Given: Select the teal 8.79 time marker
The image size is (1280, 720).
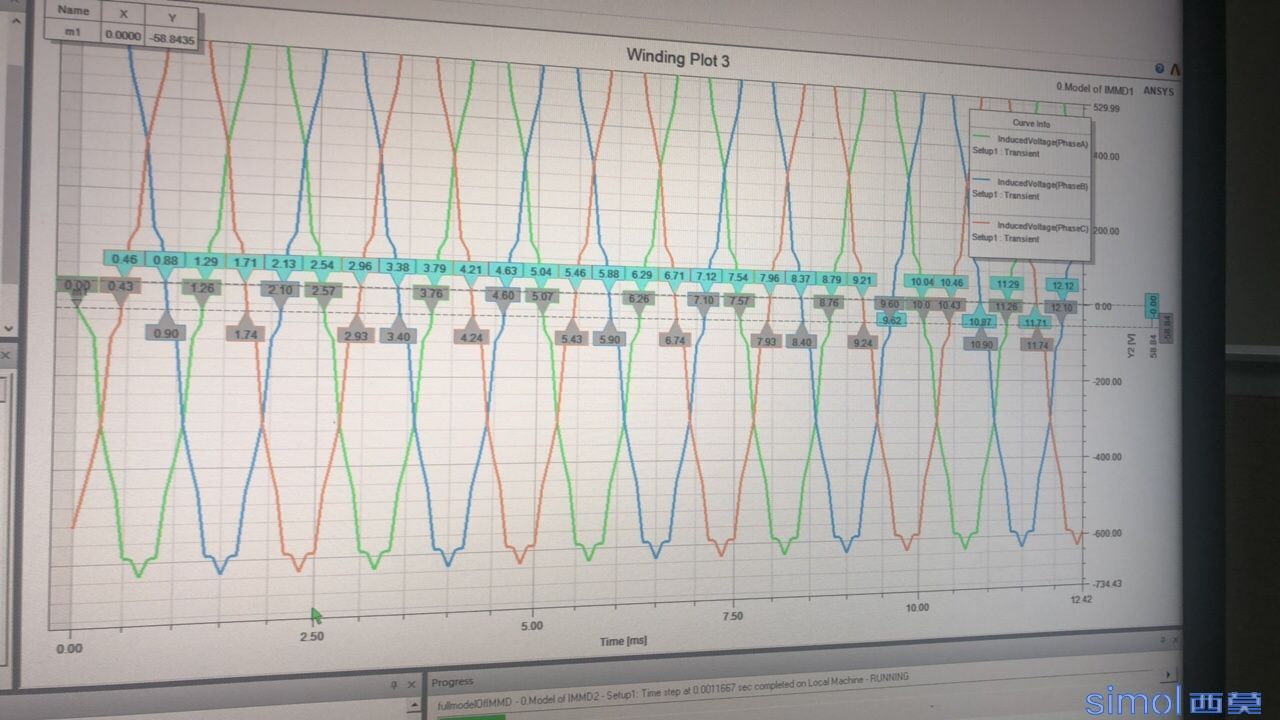Looking at the screenshot, I should pyautogui.click(x=830, y=279).
